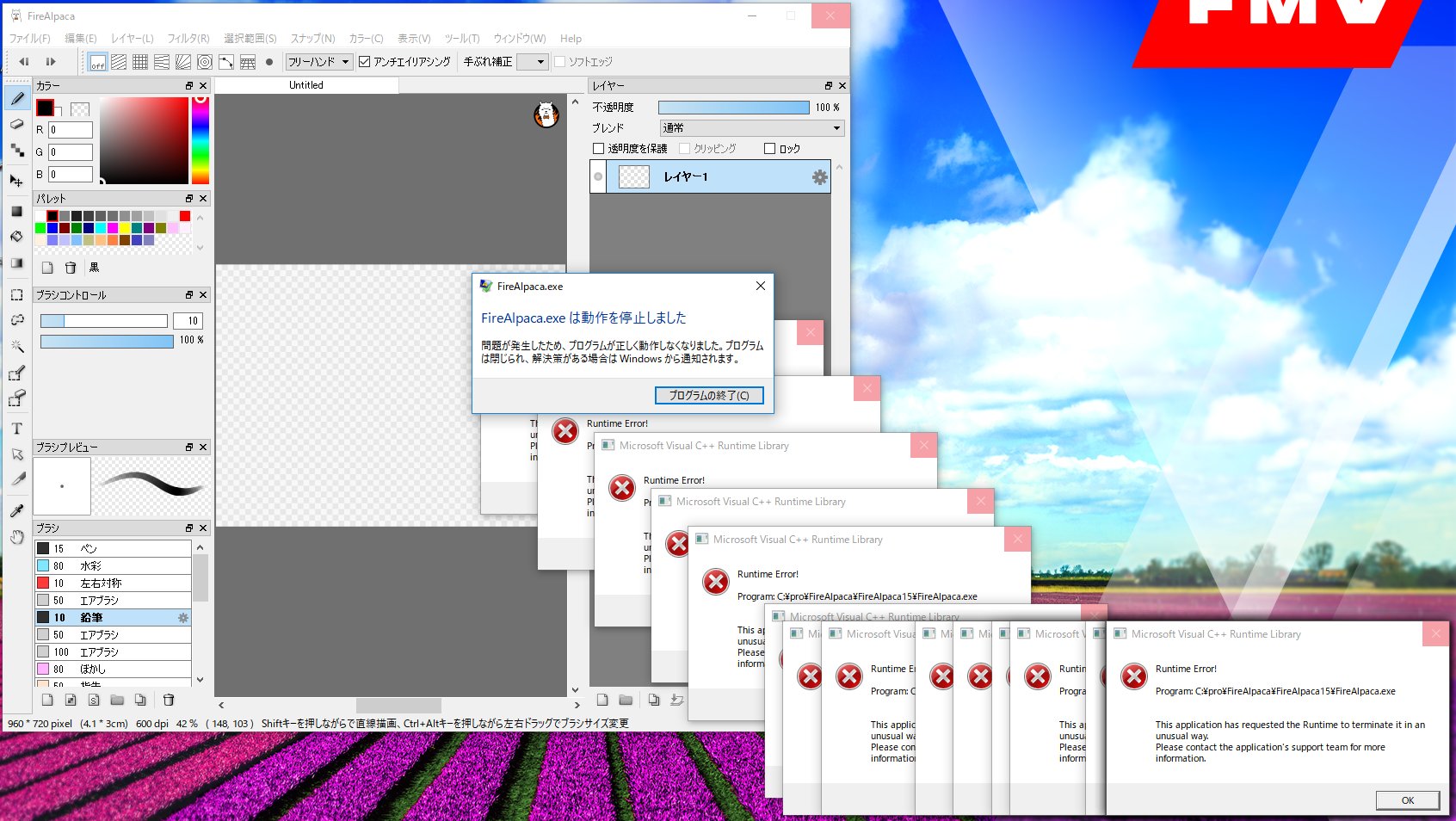Select the Bucket fill tool

16,237
